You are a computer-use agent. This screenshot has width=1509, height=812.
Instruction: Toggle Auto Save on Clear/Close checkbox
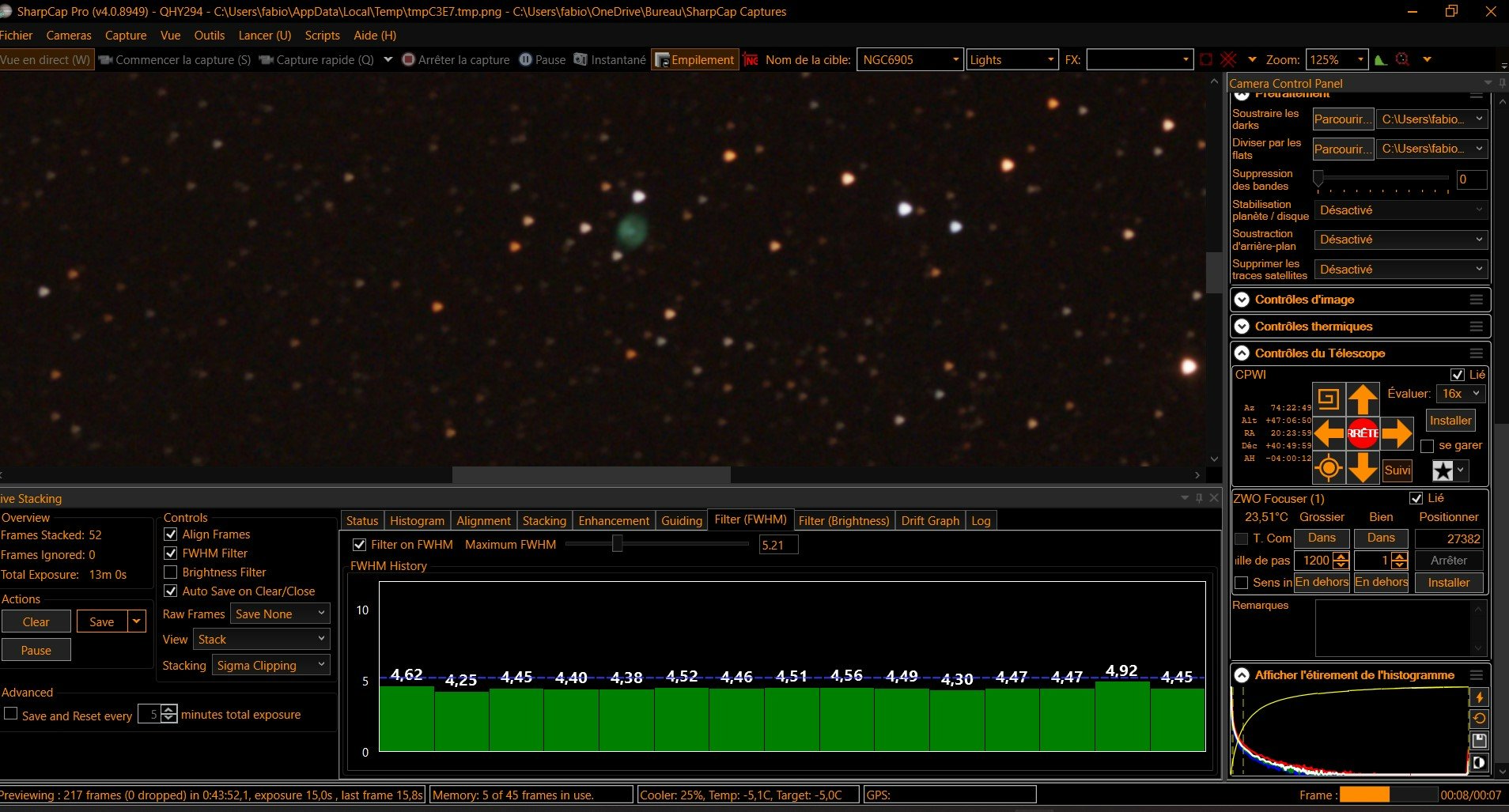(170, 591)
